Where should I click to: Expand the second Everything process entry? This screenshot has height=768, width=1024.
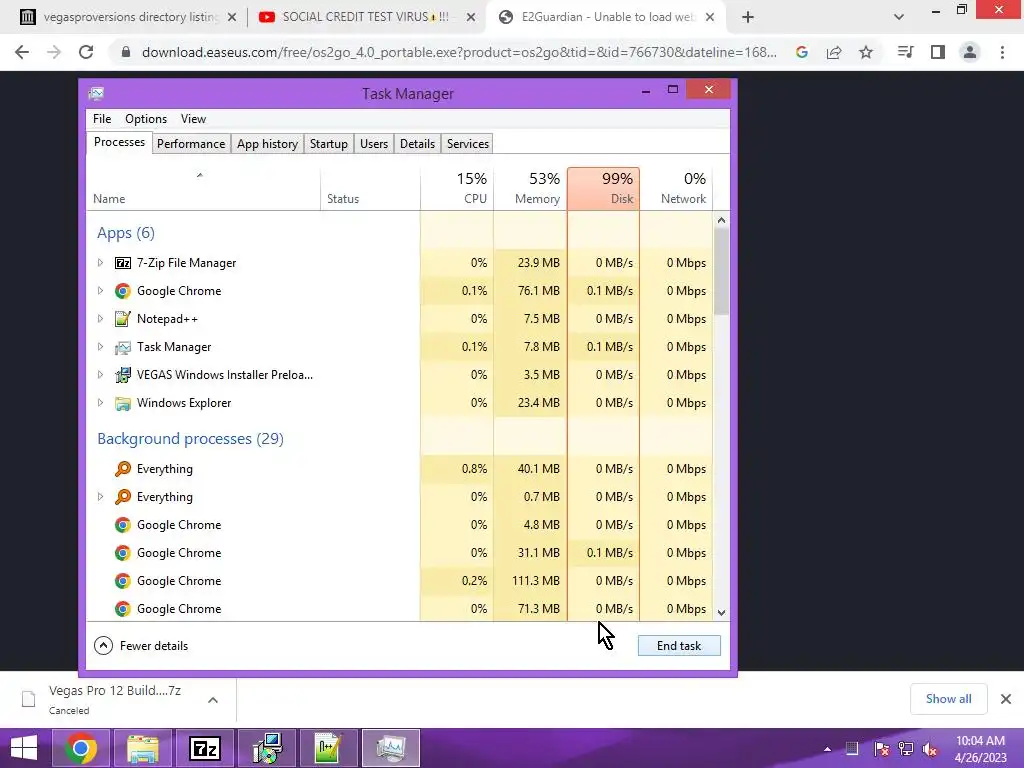pyautogui.click(x=100, y=497)
